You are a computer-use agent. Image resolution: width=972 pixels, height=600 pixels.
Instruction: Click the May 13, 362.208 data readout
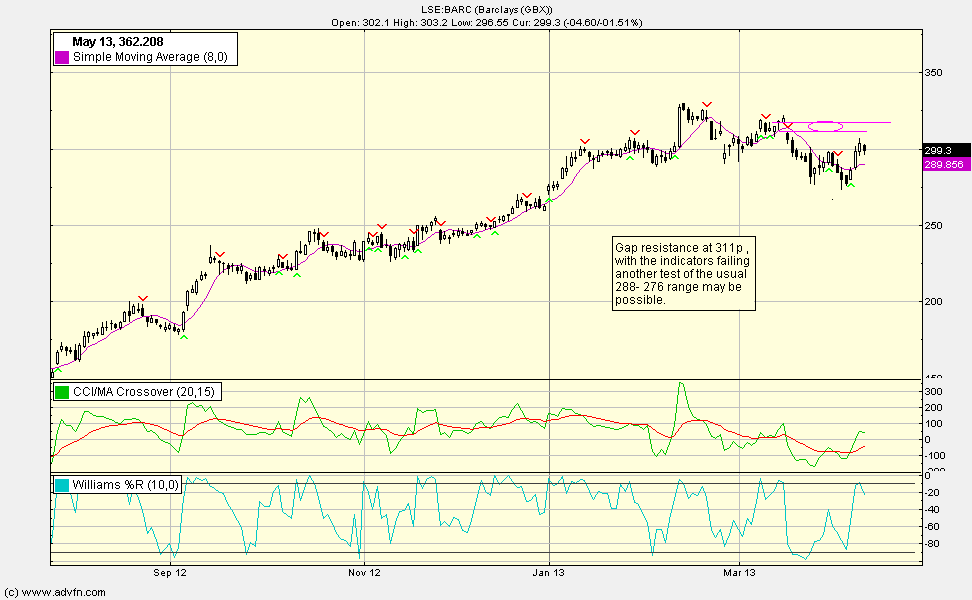point(118,41)
